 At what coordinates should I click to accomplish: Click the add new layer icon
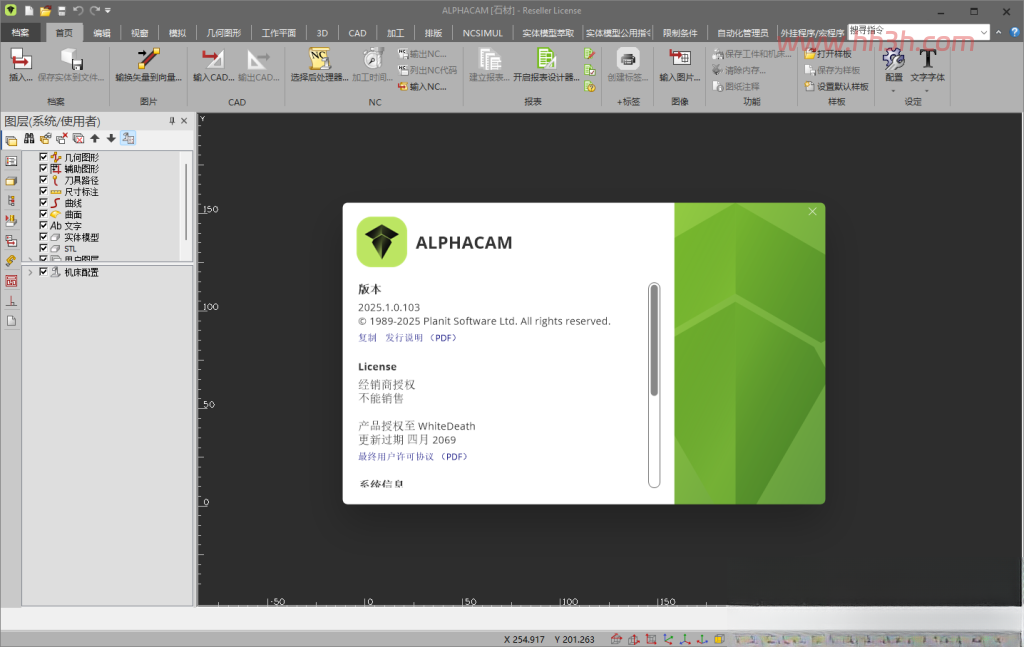pos(45,138)
